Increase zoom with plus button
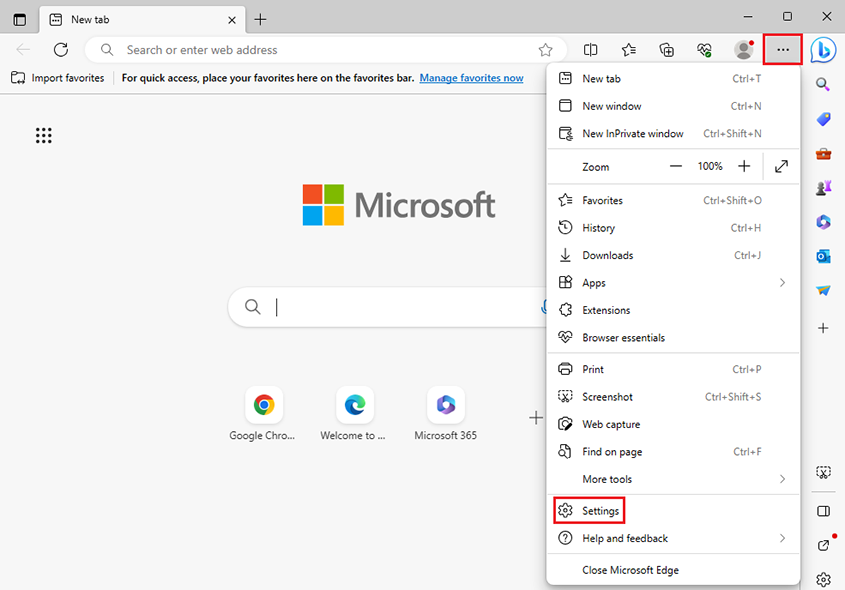The image size is (845, 590). pyautogui.click(x=744, y=166)
